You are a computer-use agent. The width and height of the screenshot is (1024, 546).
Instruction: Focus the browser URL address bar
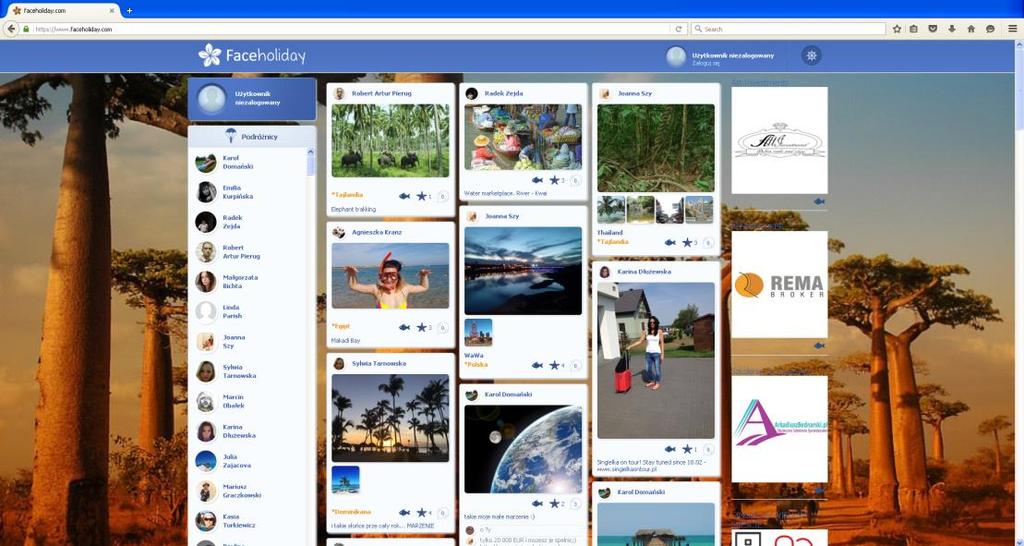(351, 29)
